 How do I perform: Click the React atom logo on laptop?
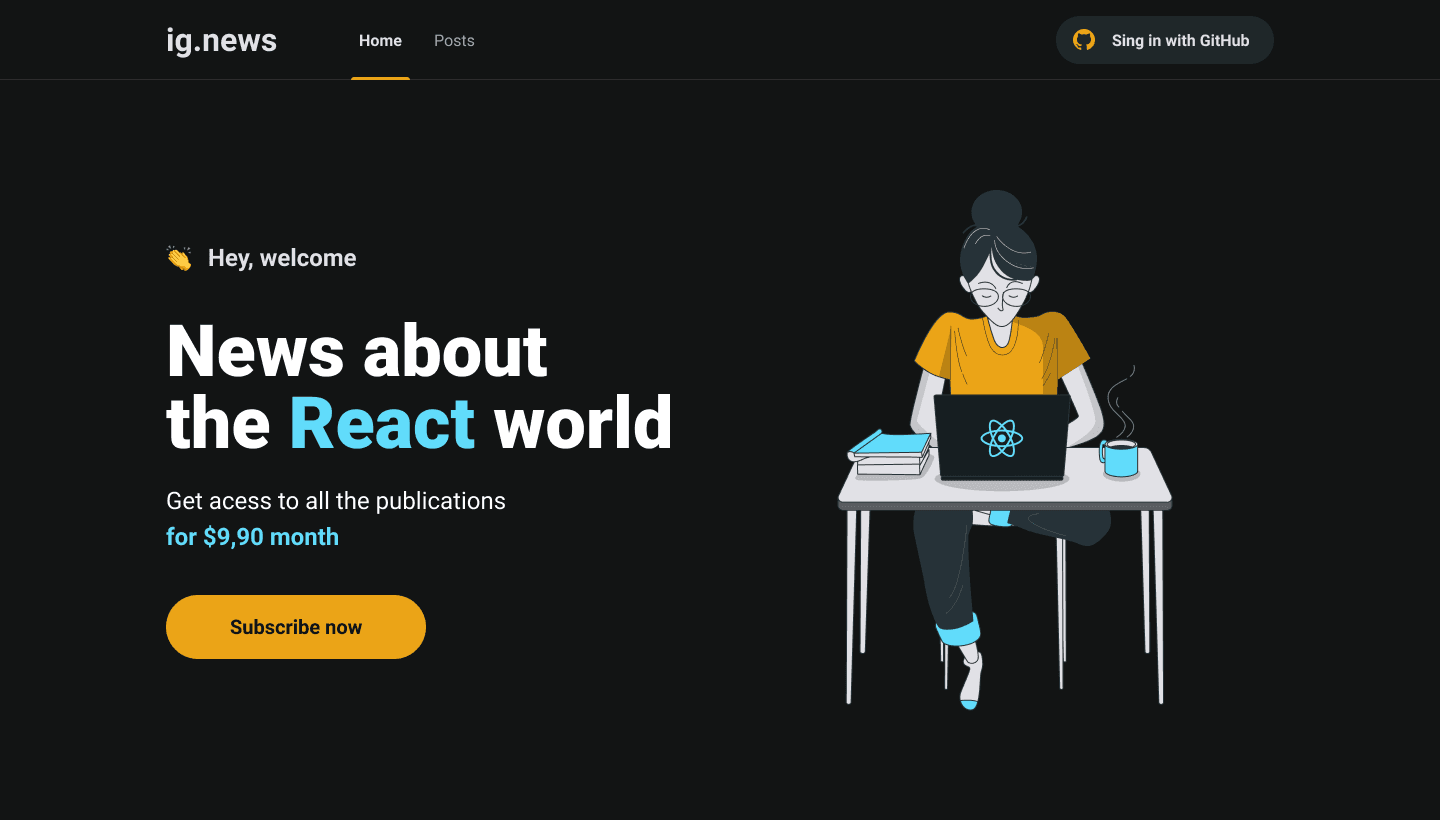click(x=1000, y=438)
